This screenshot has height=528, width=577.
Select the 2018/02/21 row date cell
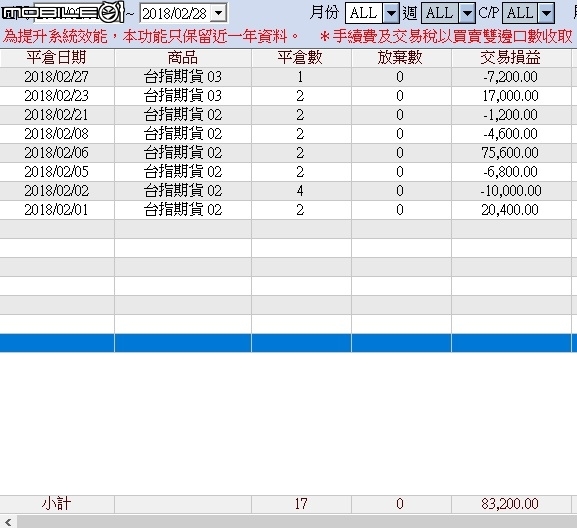[57, 115]
